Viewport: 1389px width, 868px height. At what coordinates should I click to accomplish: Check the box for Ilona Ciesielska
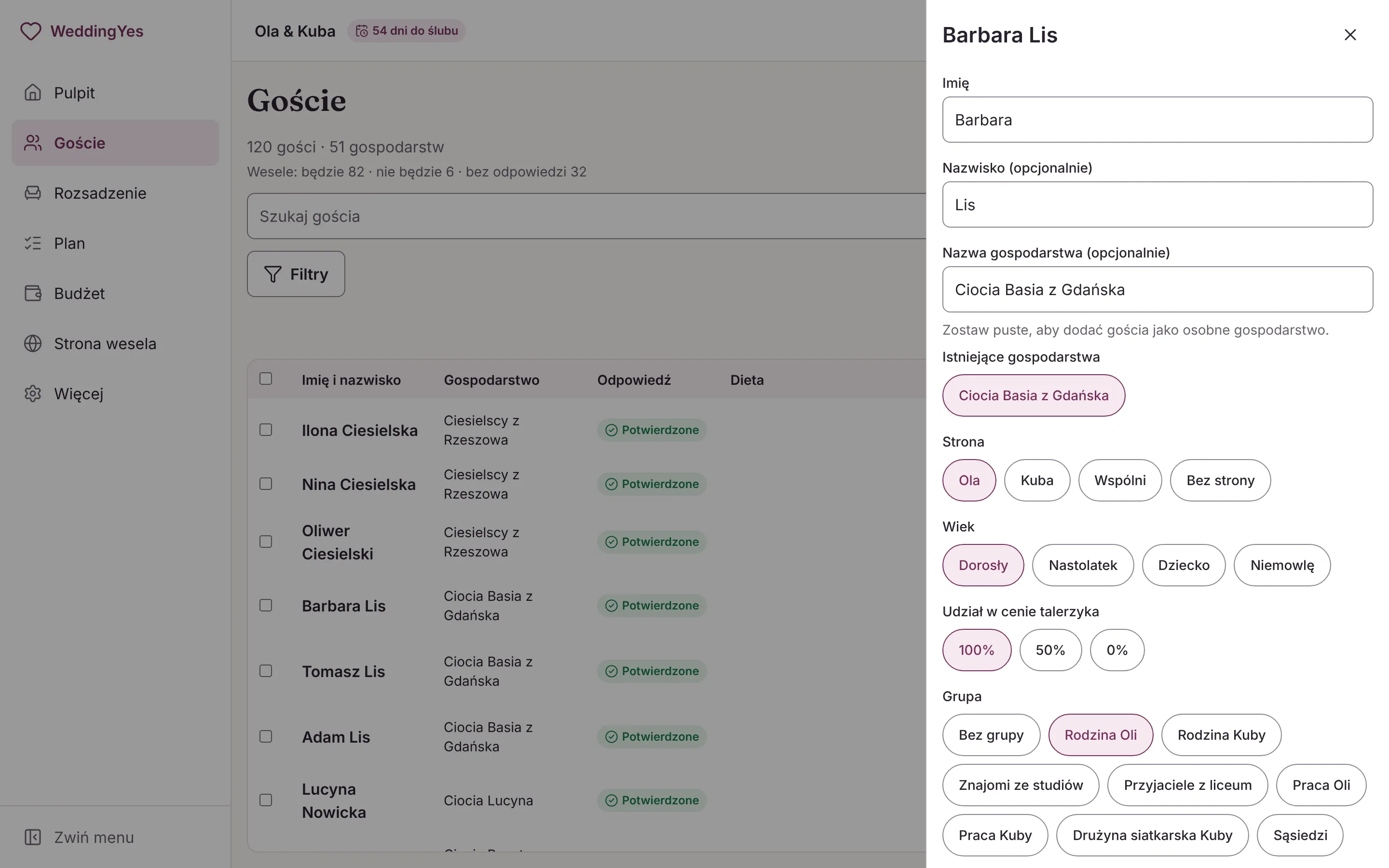tap(266, 430)
